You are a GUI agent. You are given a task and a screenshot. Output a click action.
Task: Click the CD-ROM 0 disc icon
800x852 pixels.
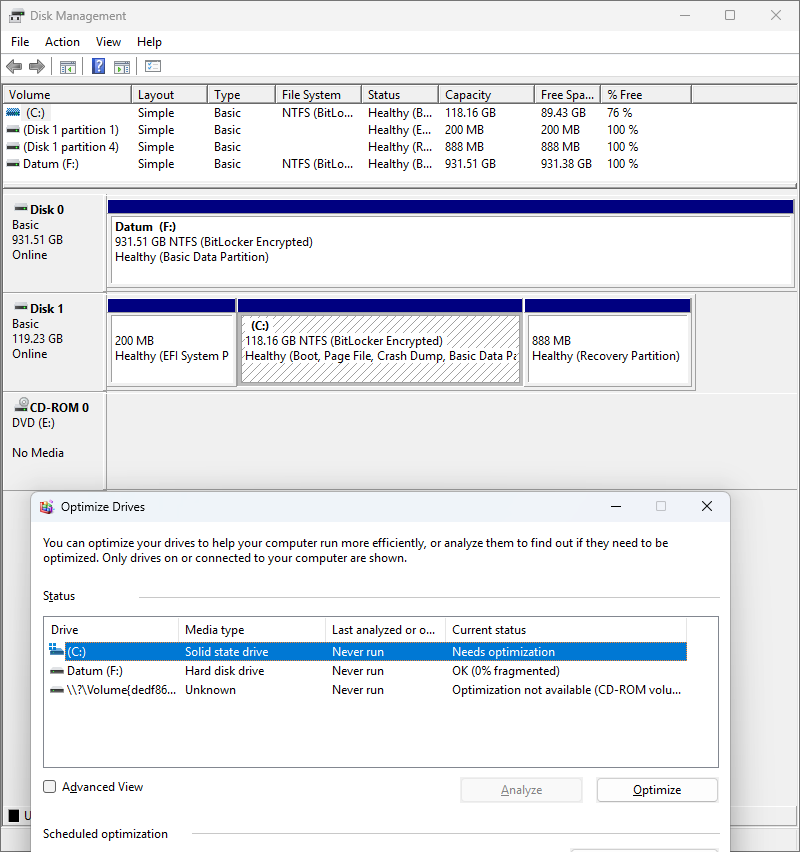pos(21,404)
